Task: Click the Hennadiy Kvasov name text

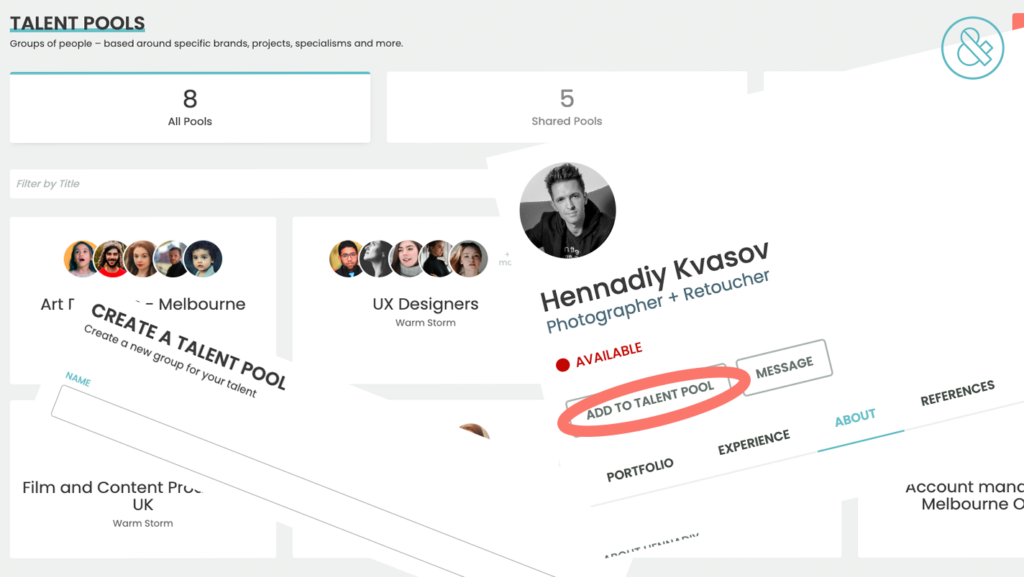Action: click(654, 276)
